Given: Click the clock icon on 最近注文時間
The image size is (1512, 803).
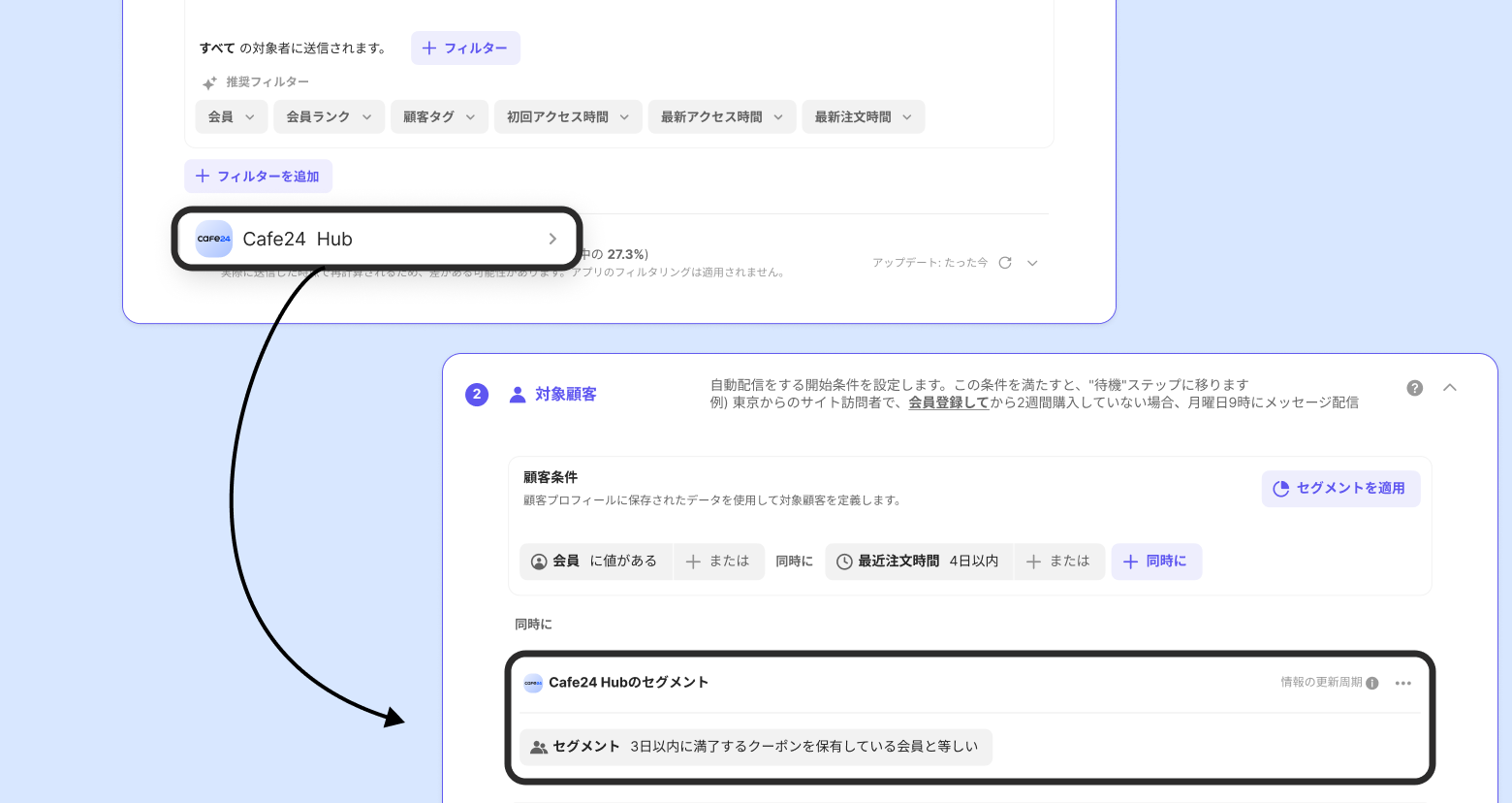Looking at the screenshot, I should tap(844, 562).
